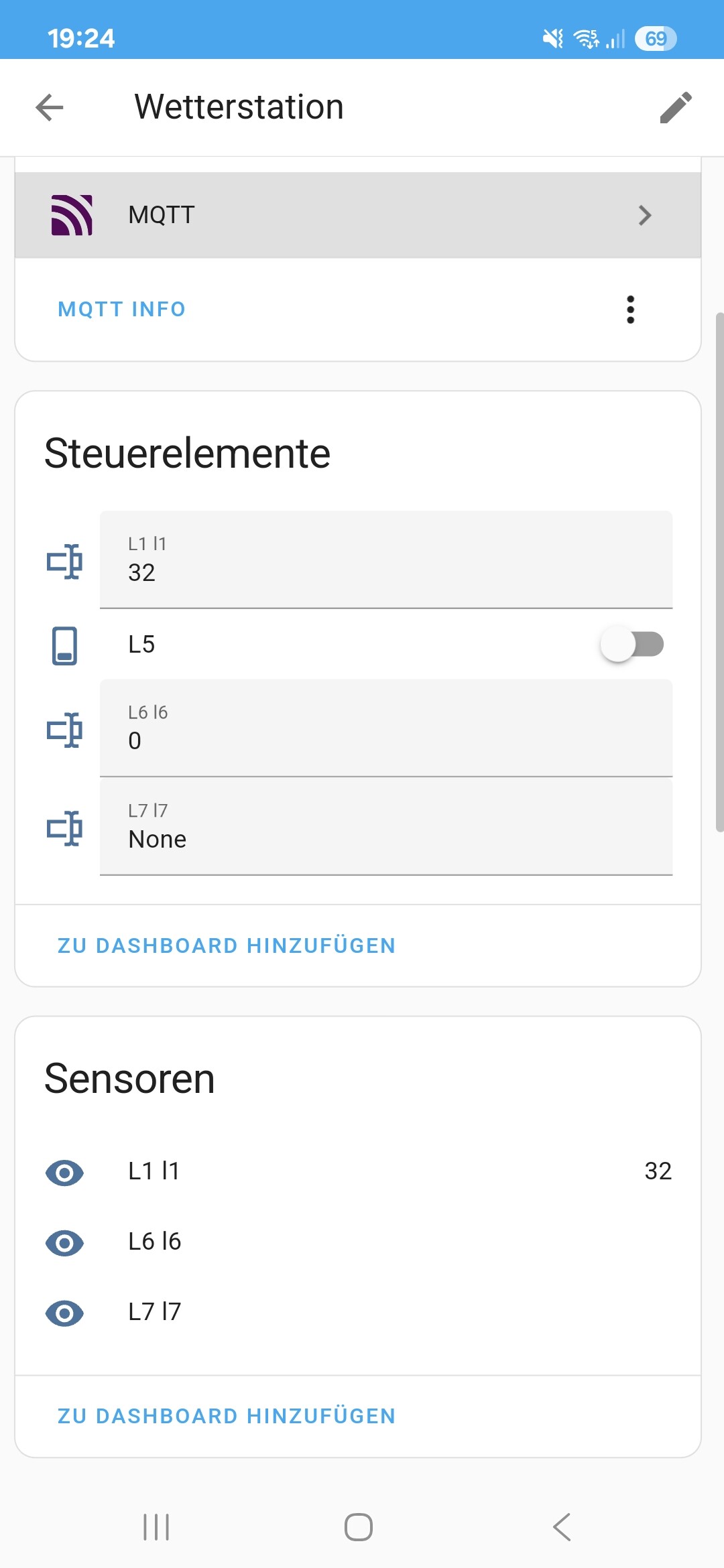Click the number entity icon next to L1 l1
Image resolution: width=724 pixels, height=1568 pixels.
click(x=64, y=563)
